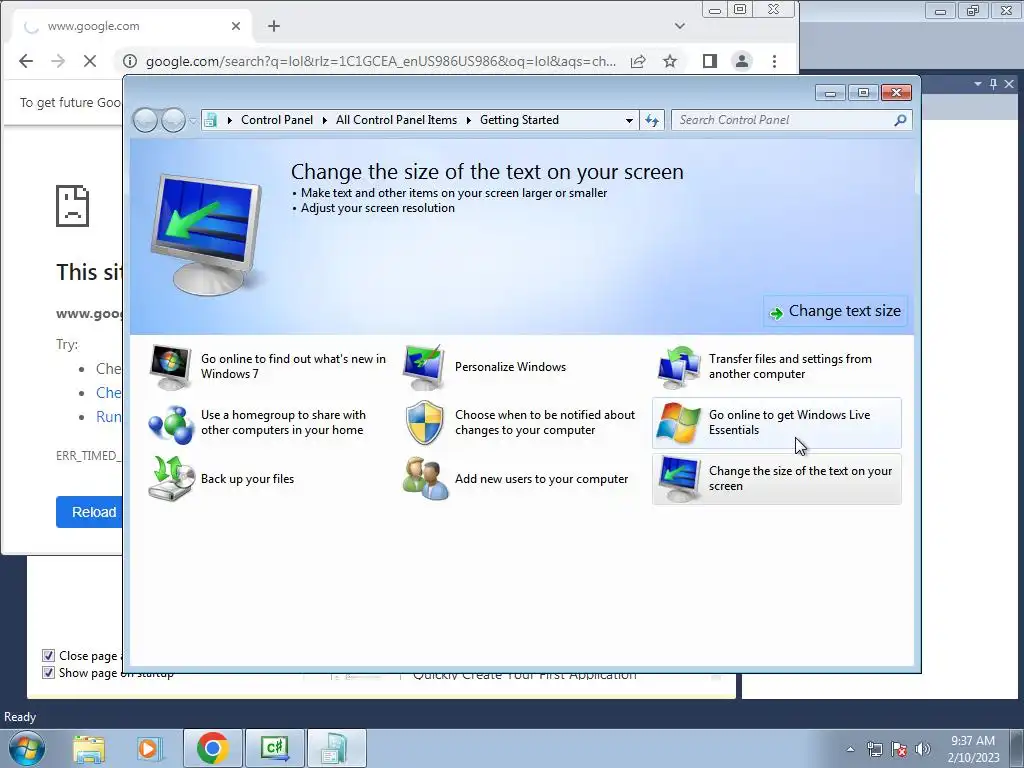Click the magnifier icon in Control Panel search
The image size is (1024, 768).
[x=900, y=120]
